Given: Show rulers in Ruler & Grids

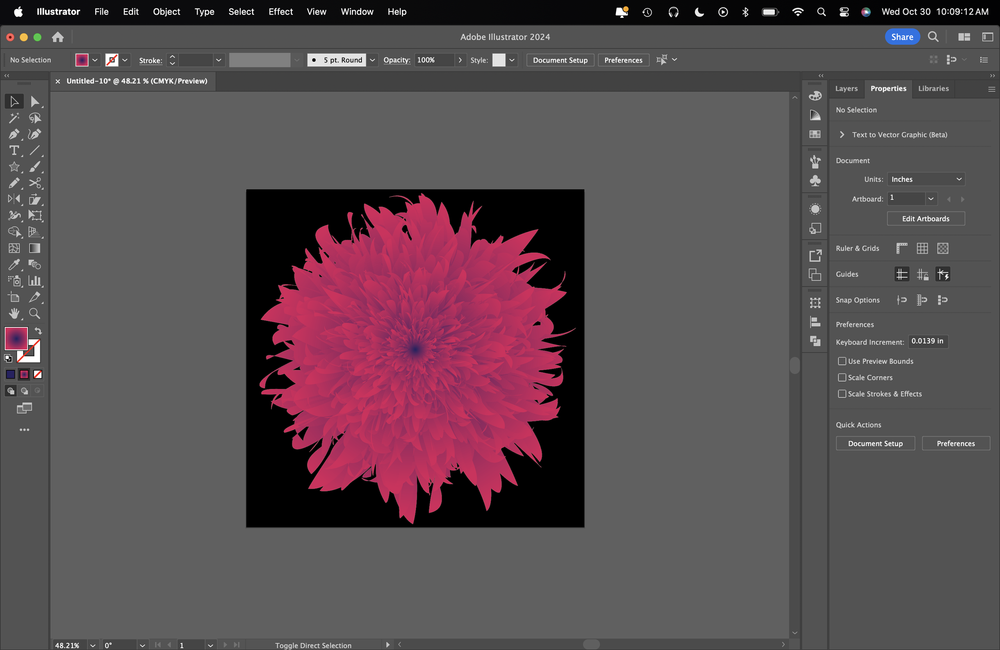Looking at the screenshot, I should [x=902, y=249].
